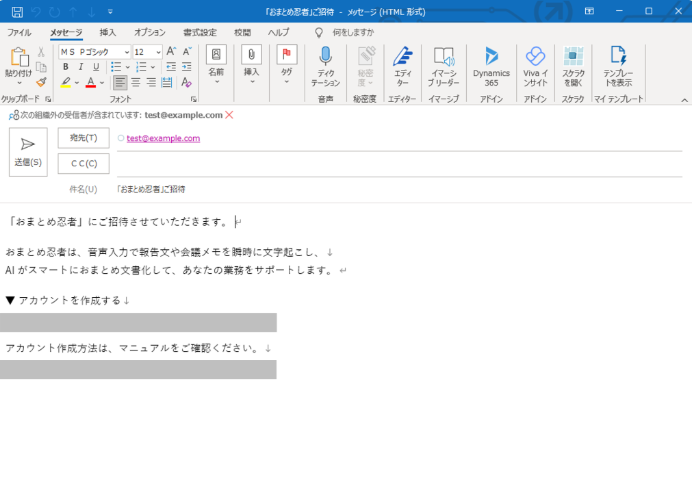
Task: Launch Immersive Reader from the ribbon
Action: [444, 57]
